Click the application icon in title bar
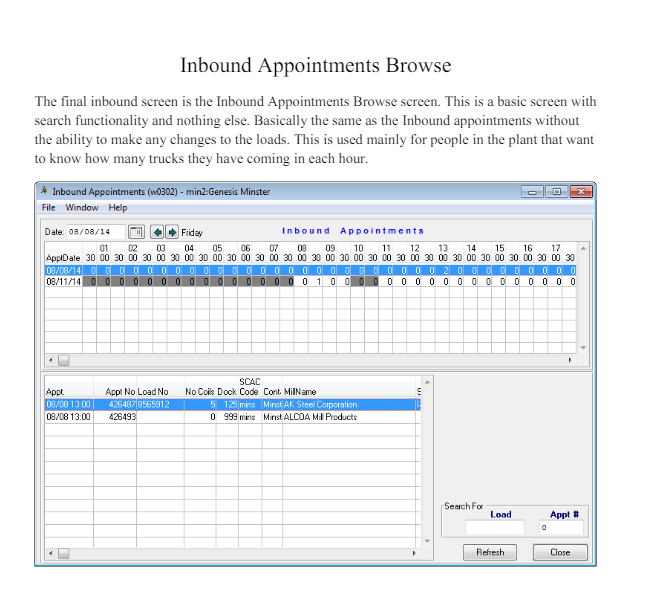This screenshot has width=657, height=592. tap(44, 191)
